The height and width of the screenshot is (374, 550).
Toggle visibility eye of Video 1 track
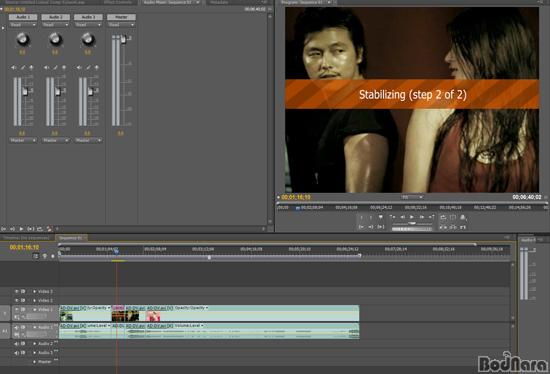pyautogui.click(x=16, y=309)
